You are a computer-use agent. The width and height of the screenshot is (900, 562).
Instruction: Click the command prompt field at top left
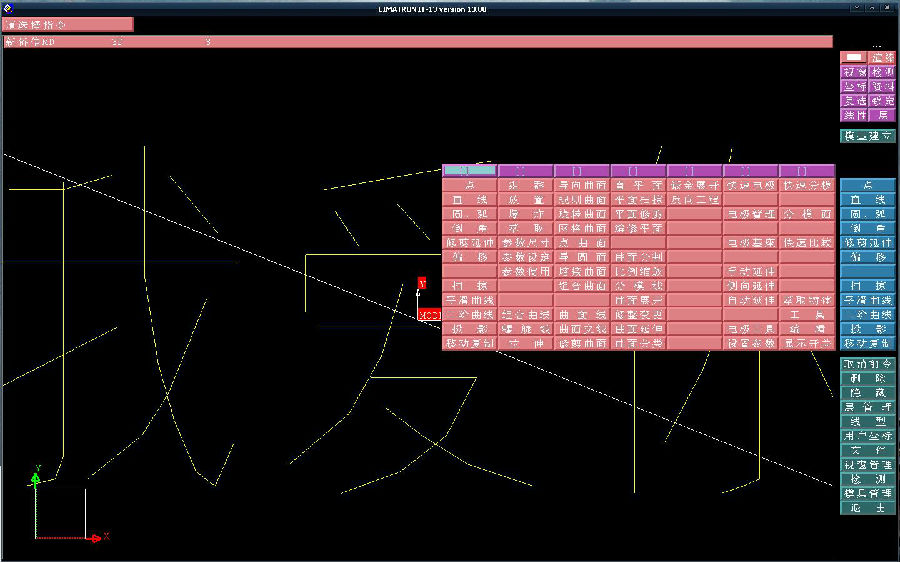coord(67,24)
